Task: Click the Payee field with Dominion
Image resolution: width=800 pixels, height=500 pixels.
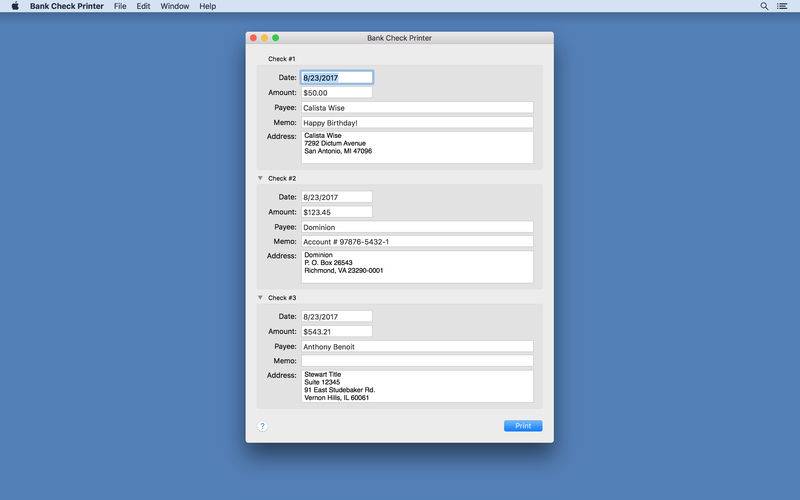Action: point(417,227)
